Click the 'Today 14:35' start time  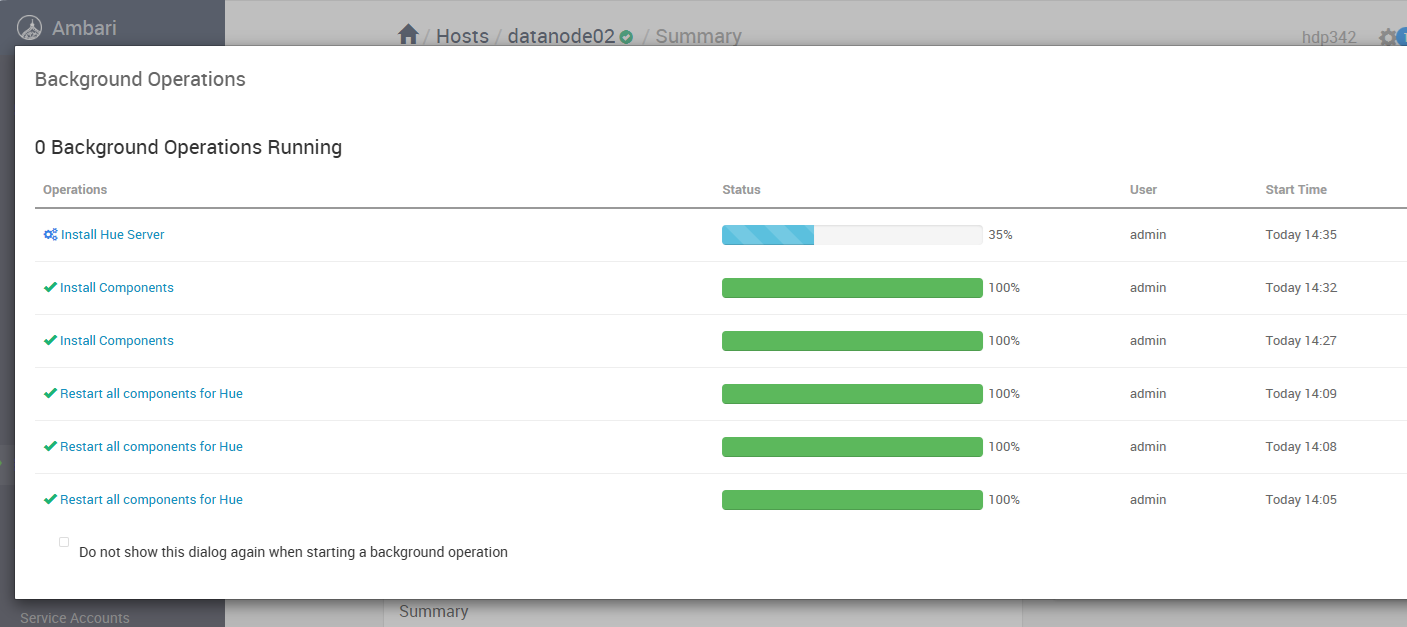coord(1301,235)
